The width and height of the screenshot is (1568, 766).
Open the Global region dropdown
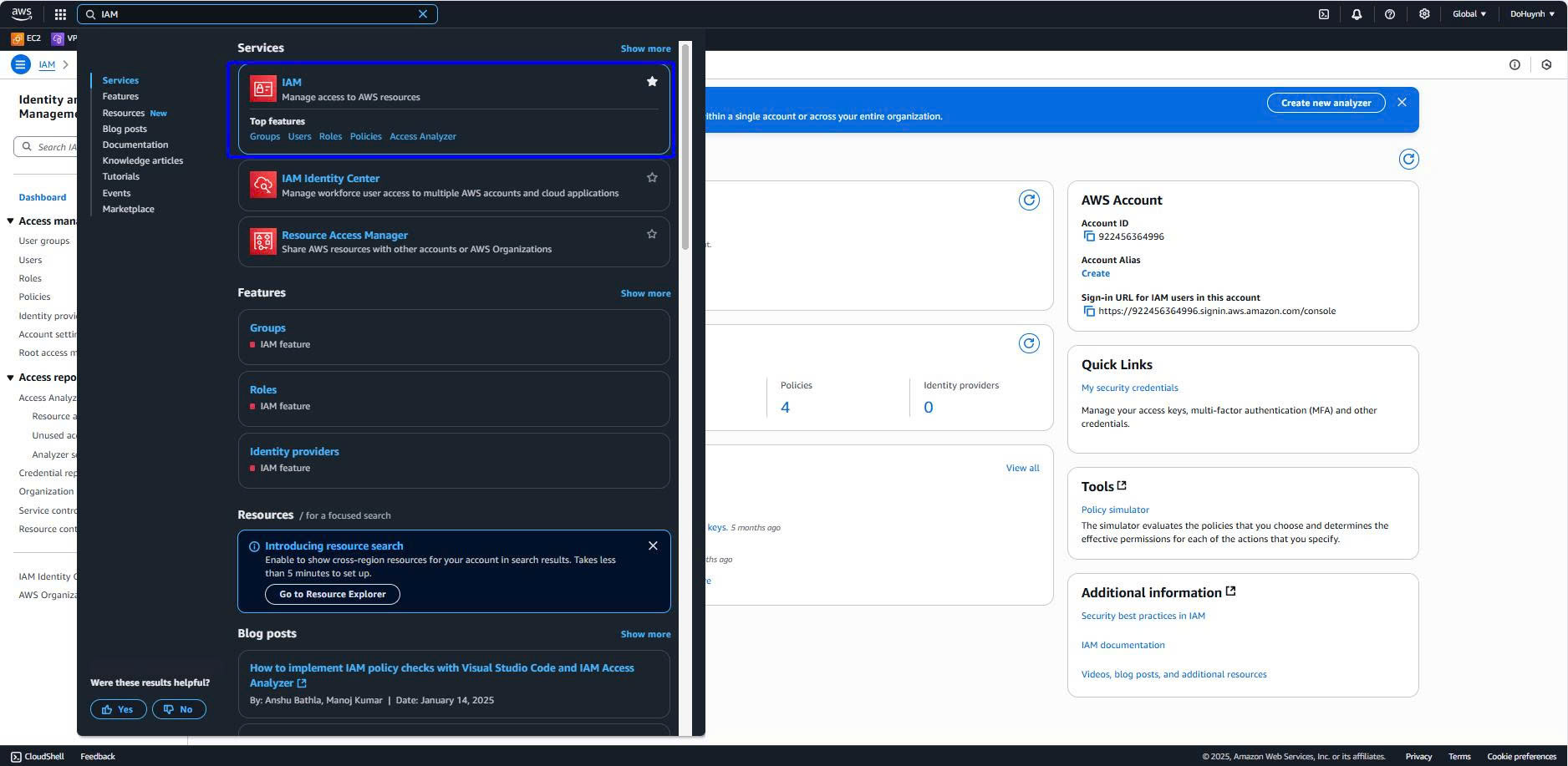tap(1469, 14)
